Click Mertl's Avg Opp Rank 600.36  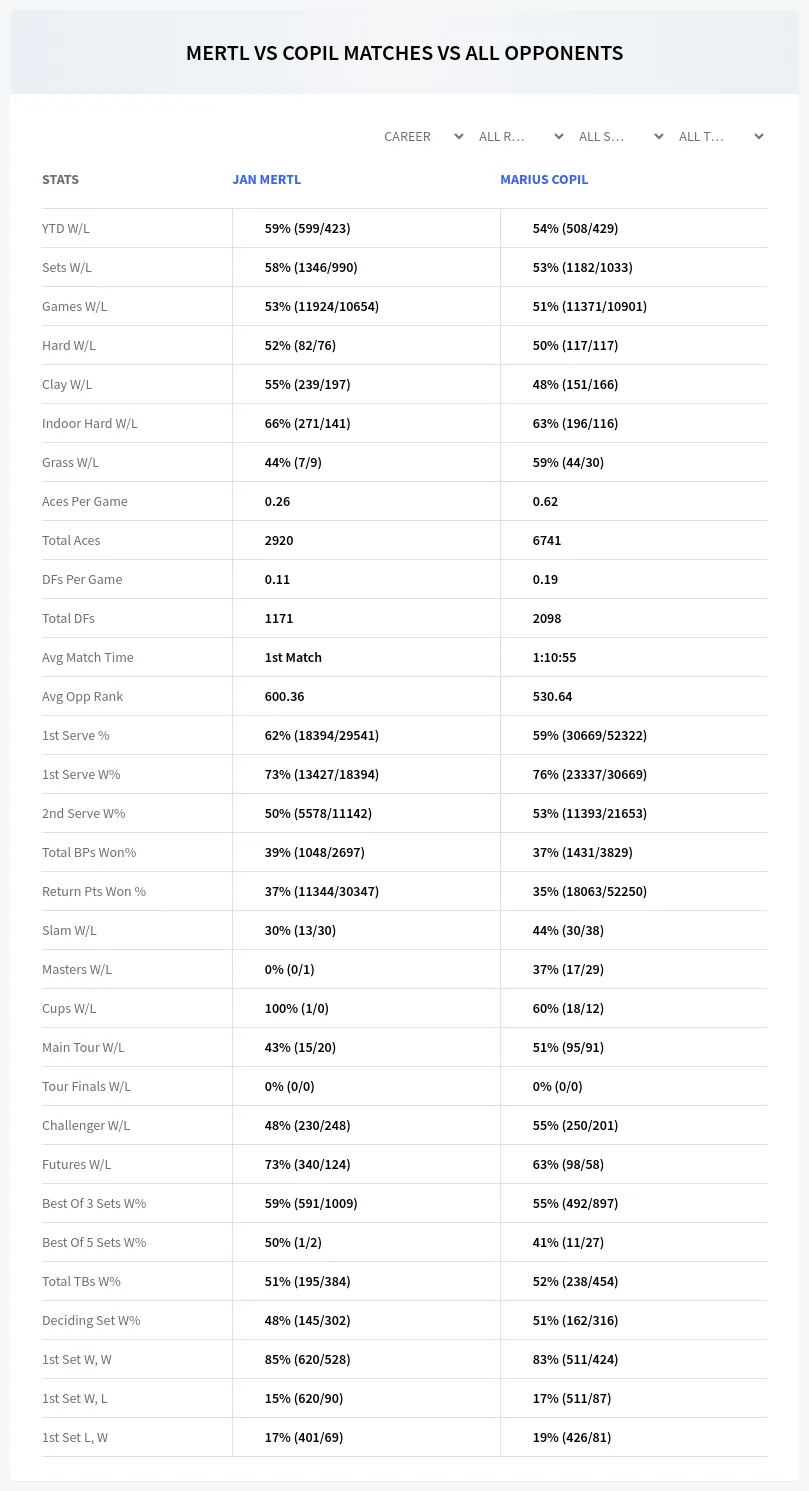coord(285,696)
